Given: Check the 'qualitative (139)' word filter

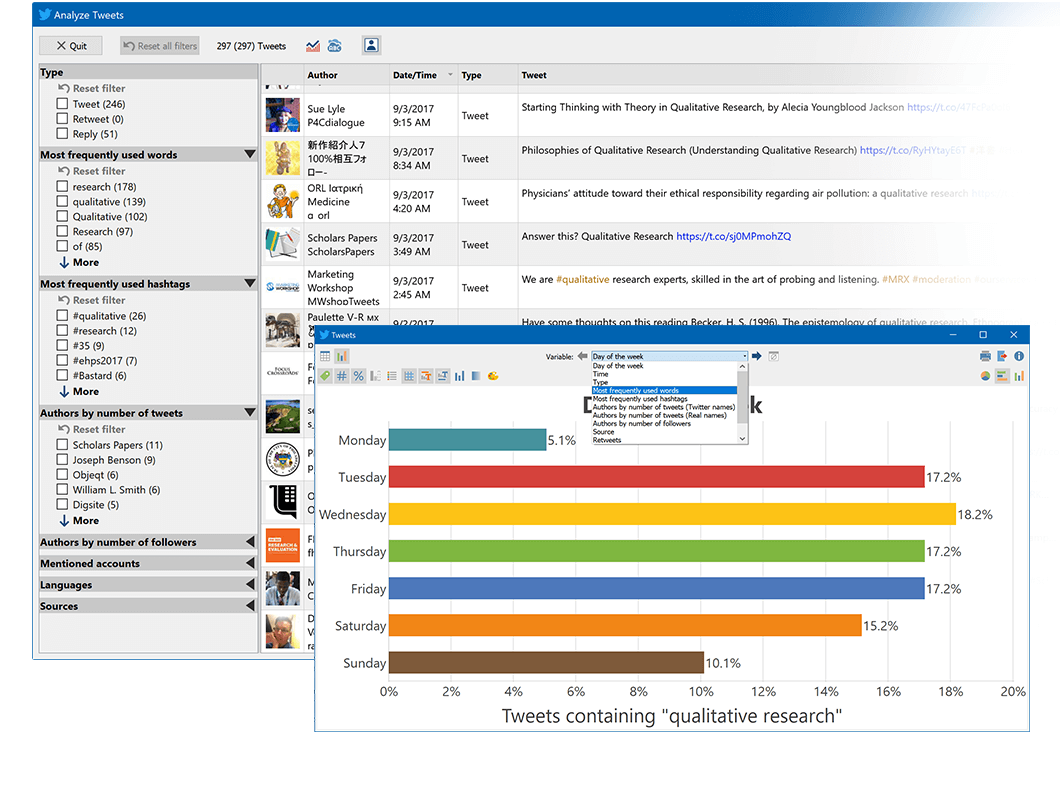Looking at the screenshot, I should (62, 201).
